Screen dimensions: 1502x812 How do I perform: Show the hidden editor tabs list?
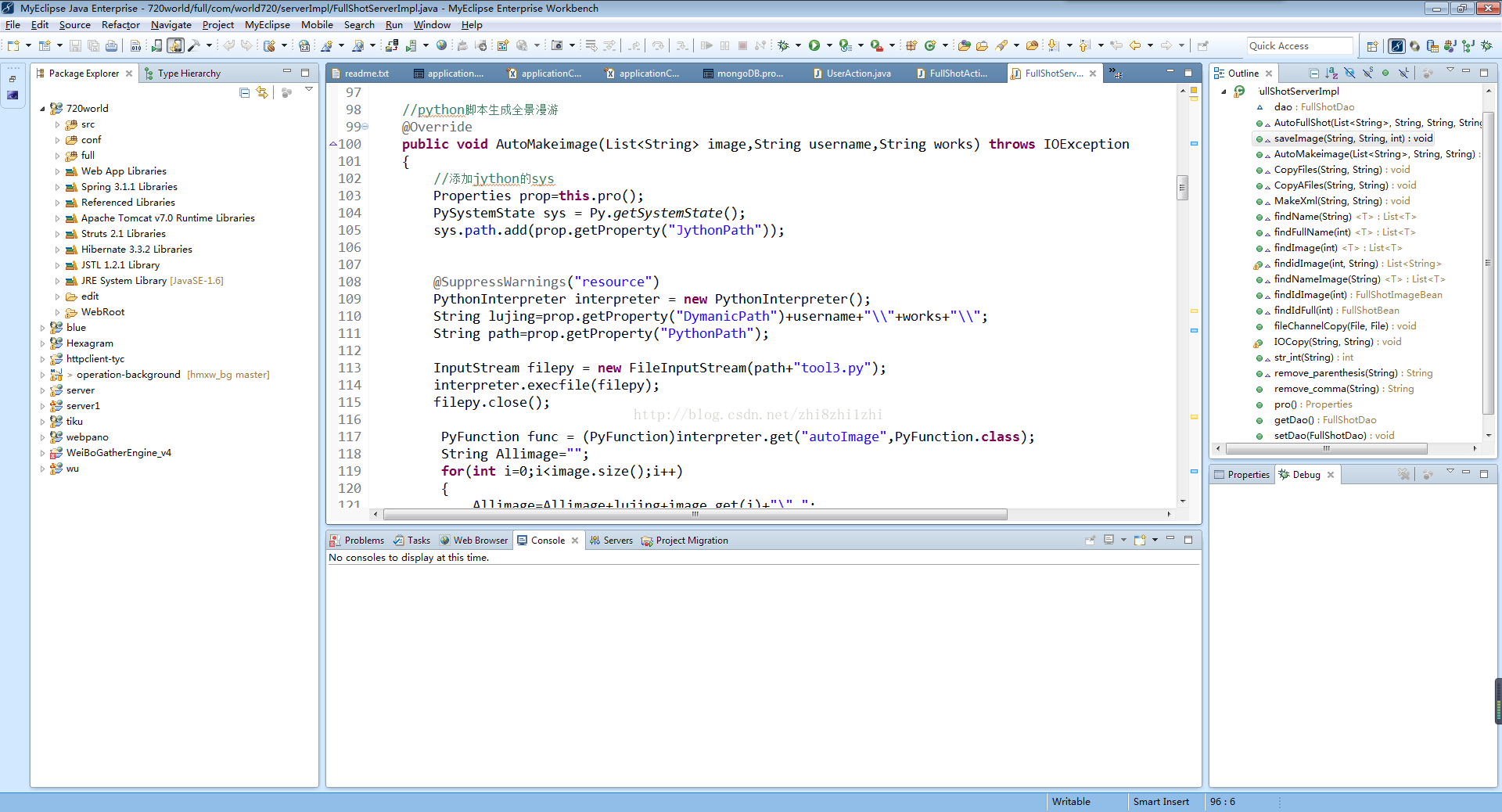(x=1116, y=73)
